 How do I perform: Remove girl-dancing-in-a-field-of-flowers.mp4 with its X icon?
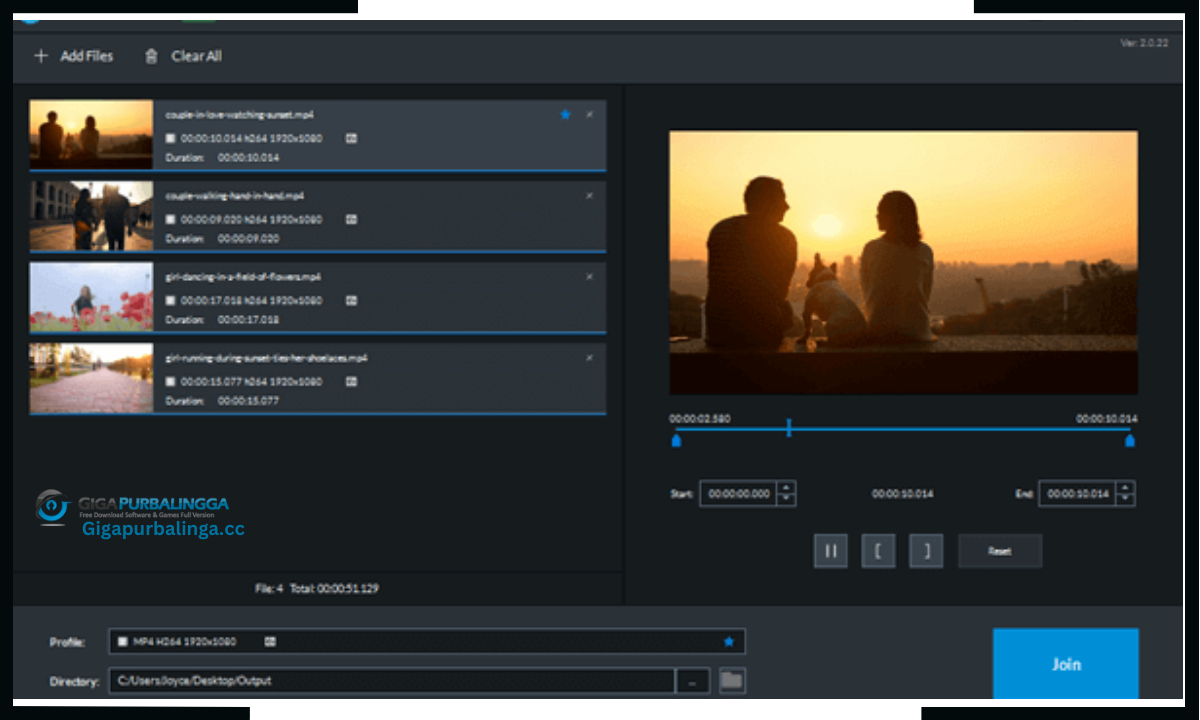(589, 277)
